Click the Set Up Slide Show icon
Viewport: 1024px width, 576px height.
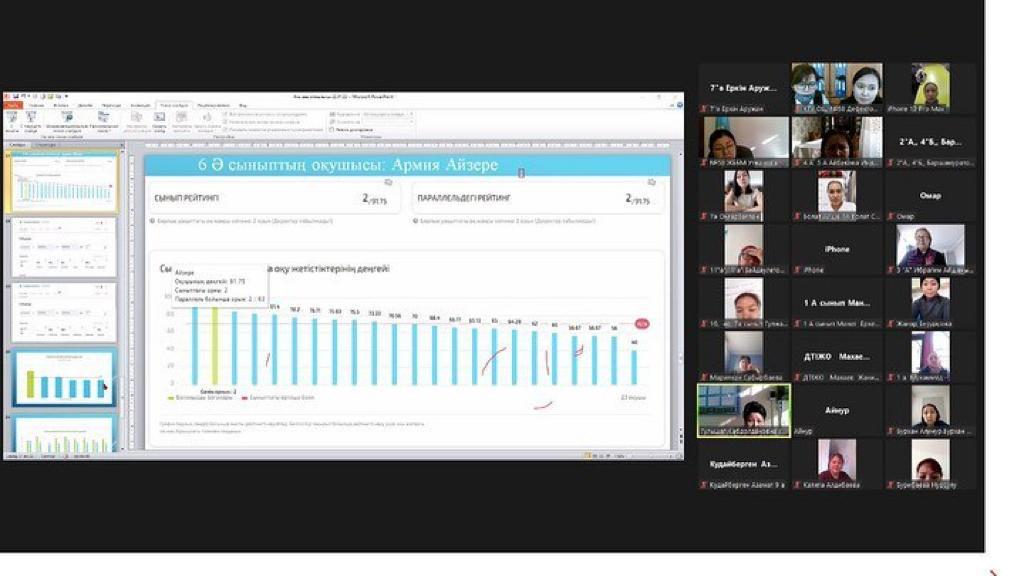point(137,118)
